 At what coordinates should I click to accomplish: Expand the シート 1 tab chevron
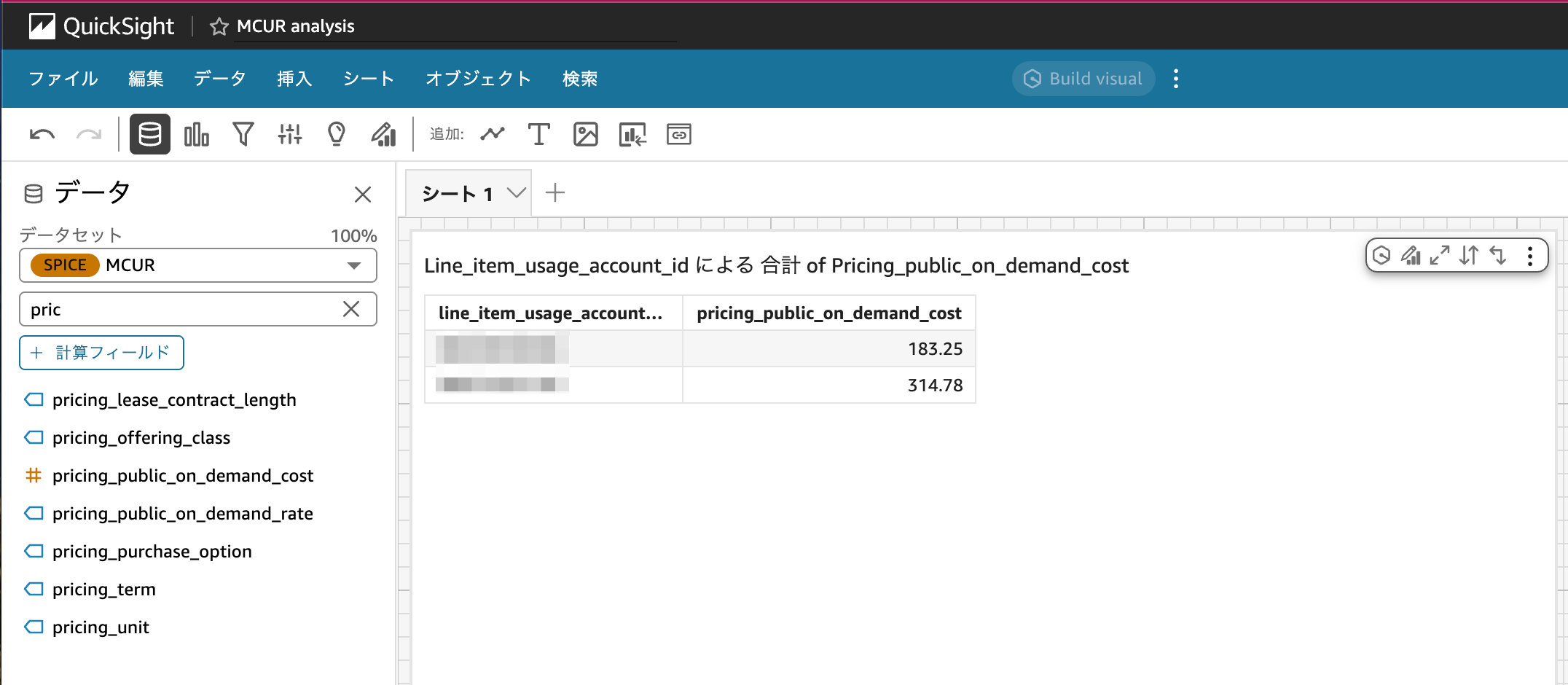point(517,193)
